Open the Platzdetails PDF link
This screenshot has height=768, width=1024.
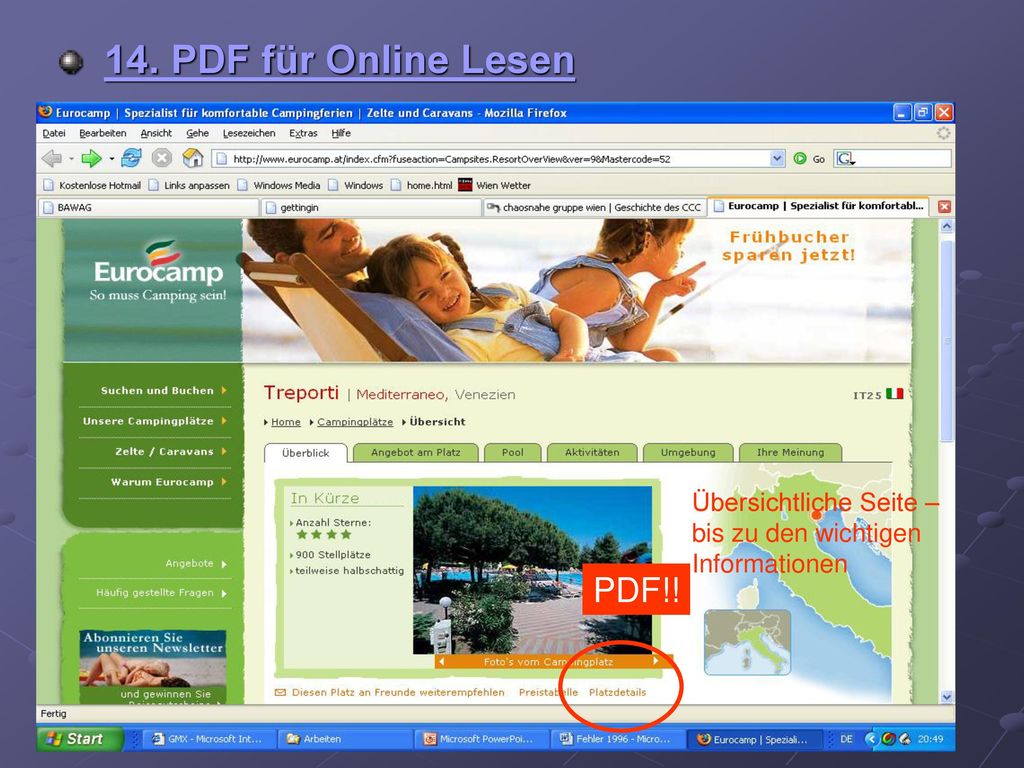617,692
